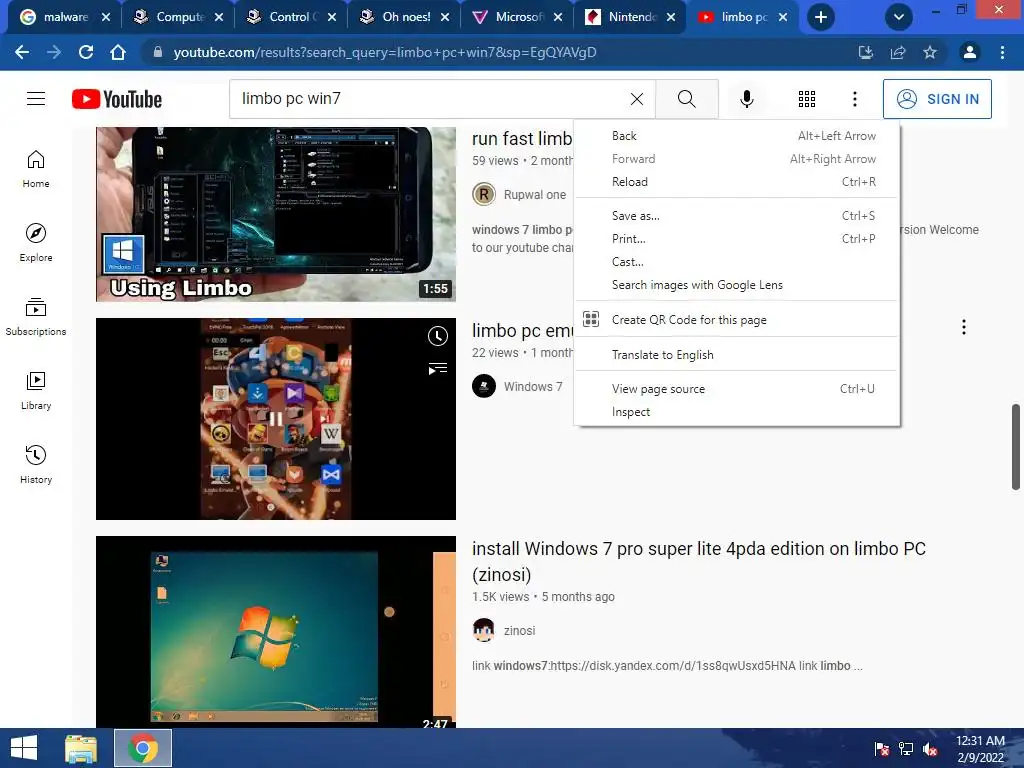The image size is (1024, 768).
Task: Open the playing limbo pc emu thumbnail
Action: (x=276, y=419)
